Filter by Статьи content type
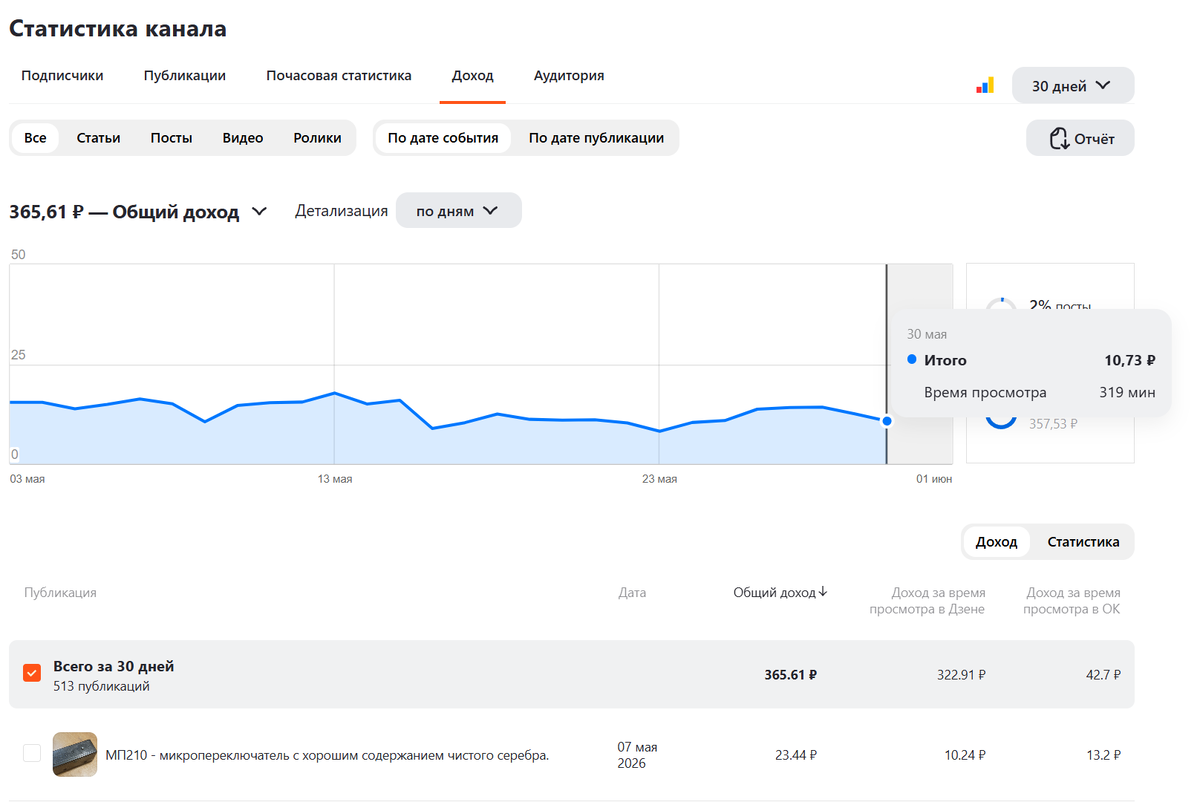This screenshot has height=805, width=1200. pos(99,138)
